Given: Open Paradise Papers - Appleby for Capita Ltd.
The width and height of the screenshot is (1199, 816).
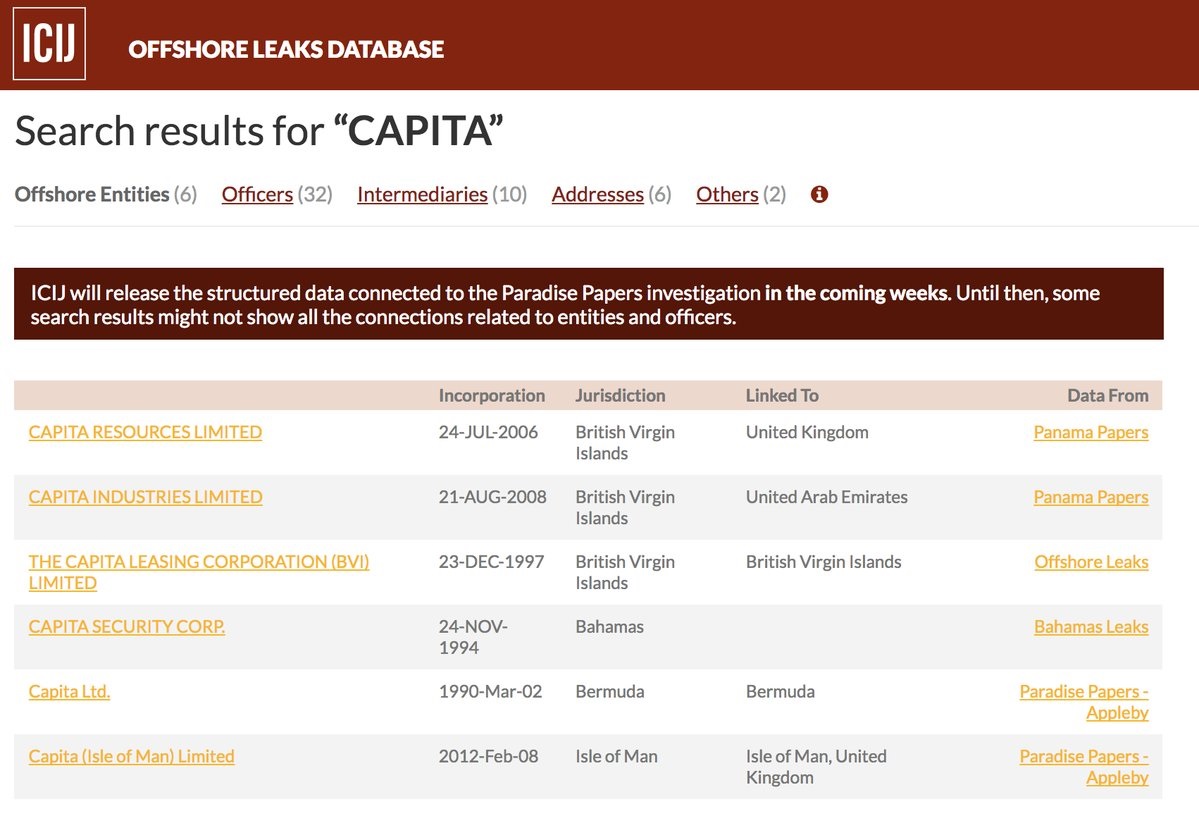Looking at the screenshot, I should tap(1084, 702).
